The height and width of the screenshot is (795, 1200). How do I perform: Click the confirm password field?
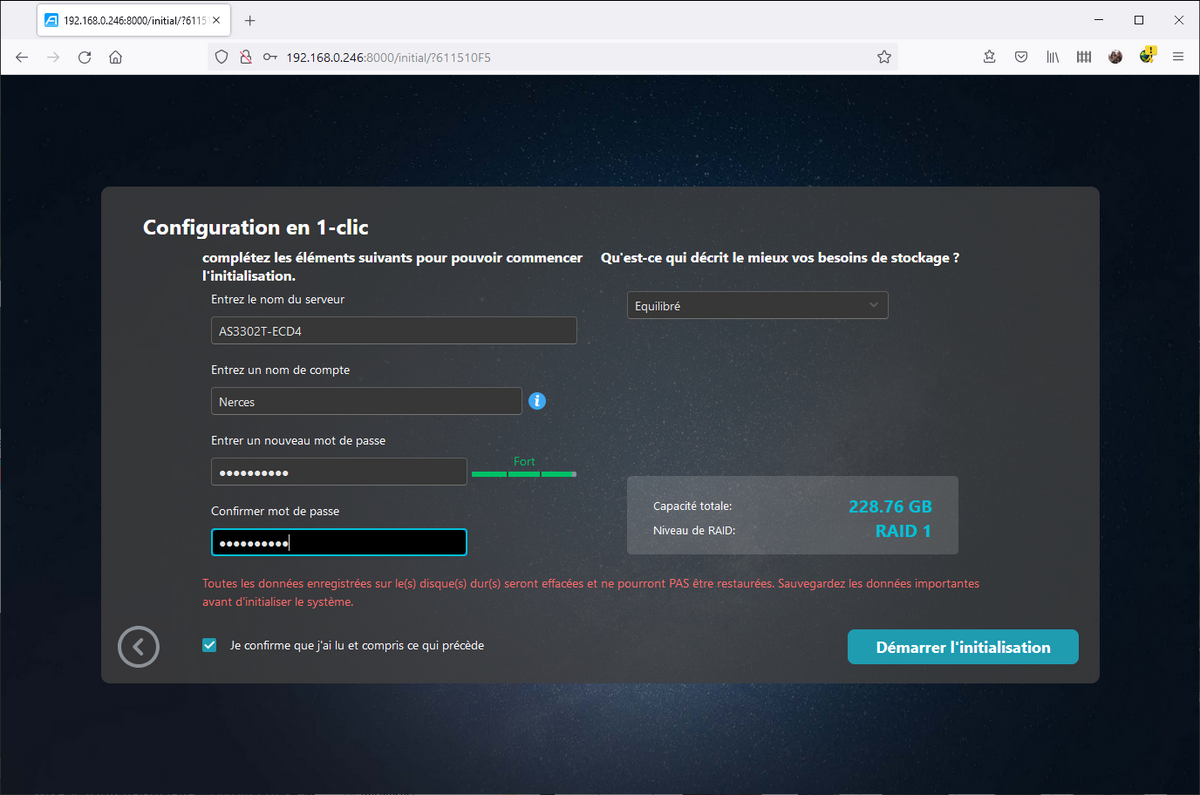pos(339,542)
